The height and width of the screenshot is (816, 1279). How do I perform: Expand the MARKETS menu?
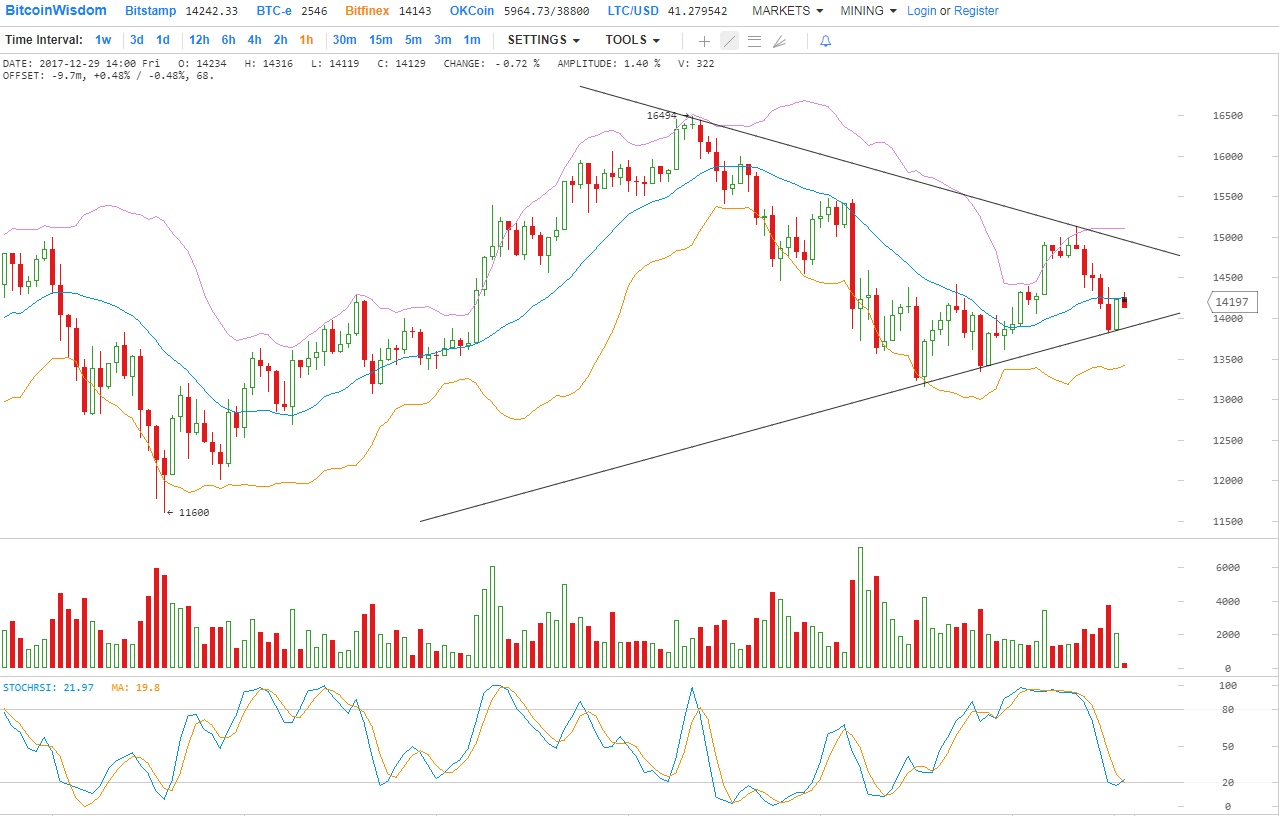pyautogui.click(x=787, y=11)
